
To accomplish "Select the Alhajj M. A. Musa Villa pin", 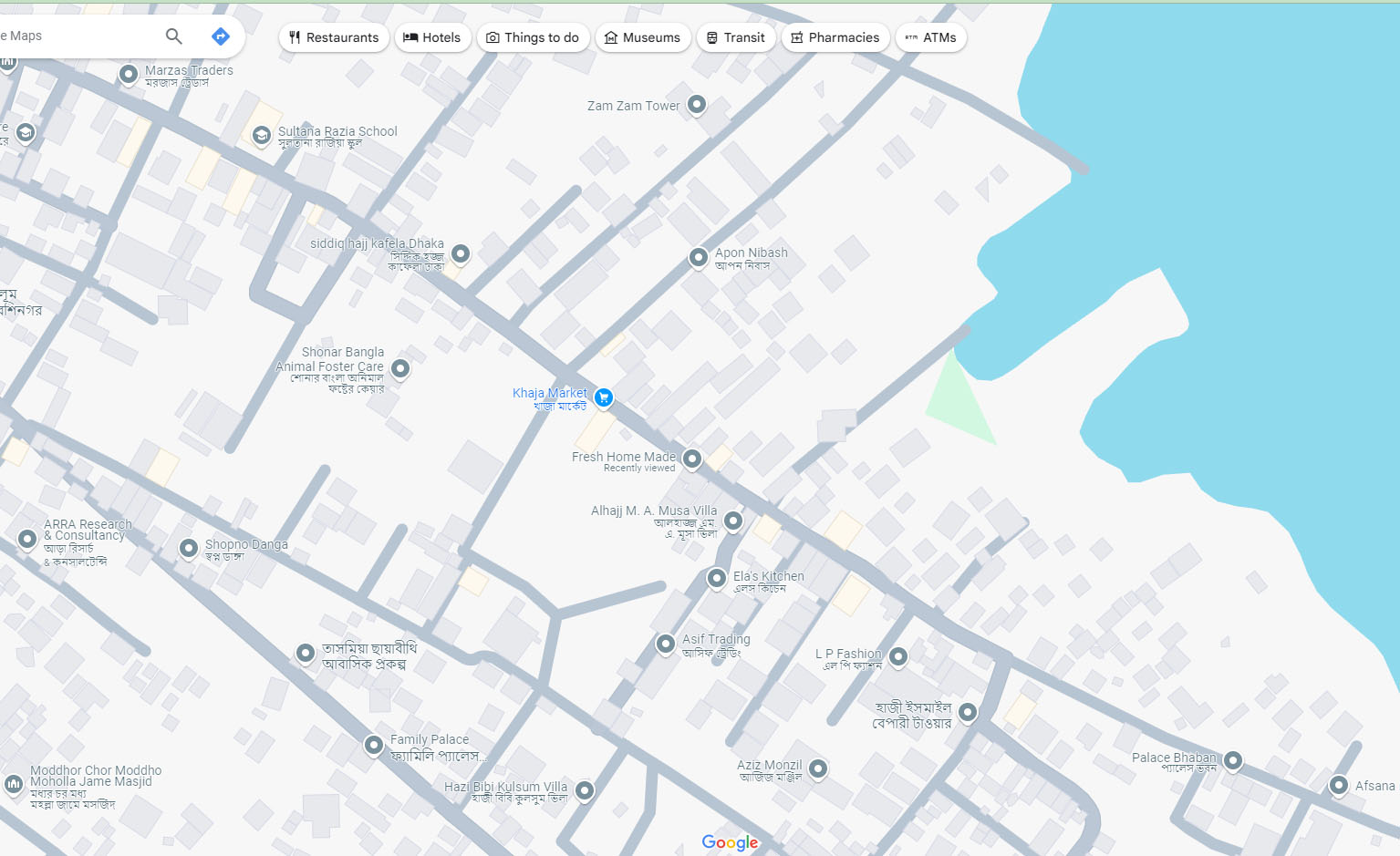I will [x=732, y=521].
